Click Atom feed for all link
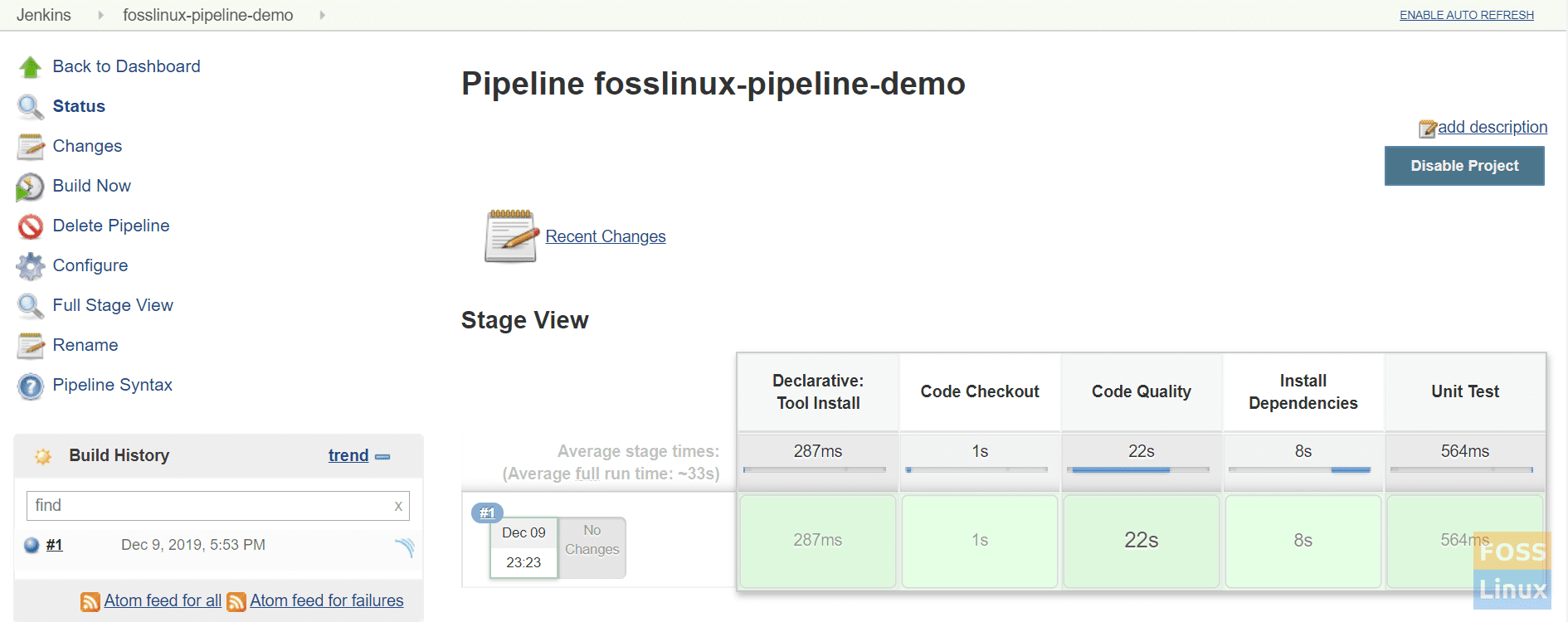Screen dimensions: 1568x622 (163, 600)
